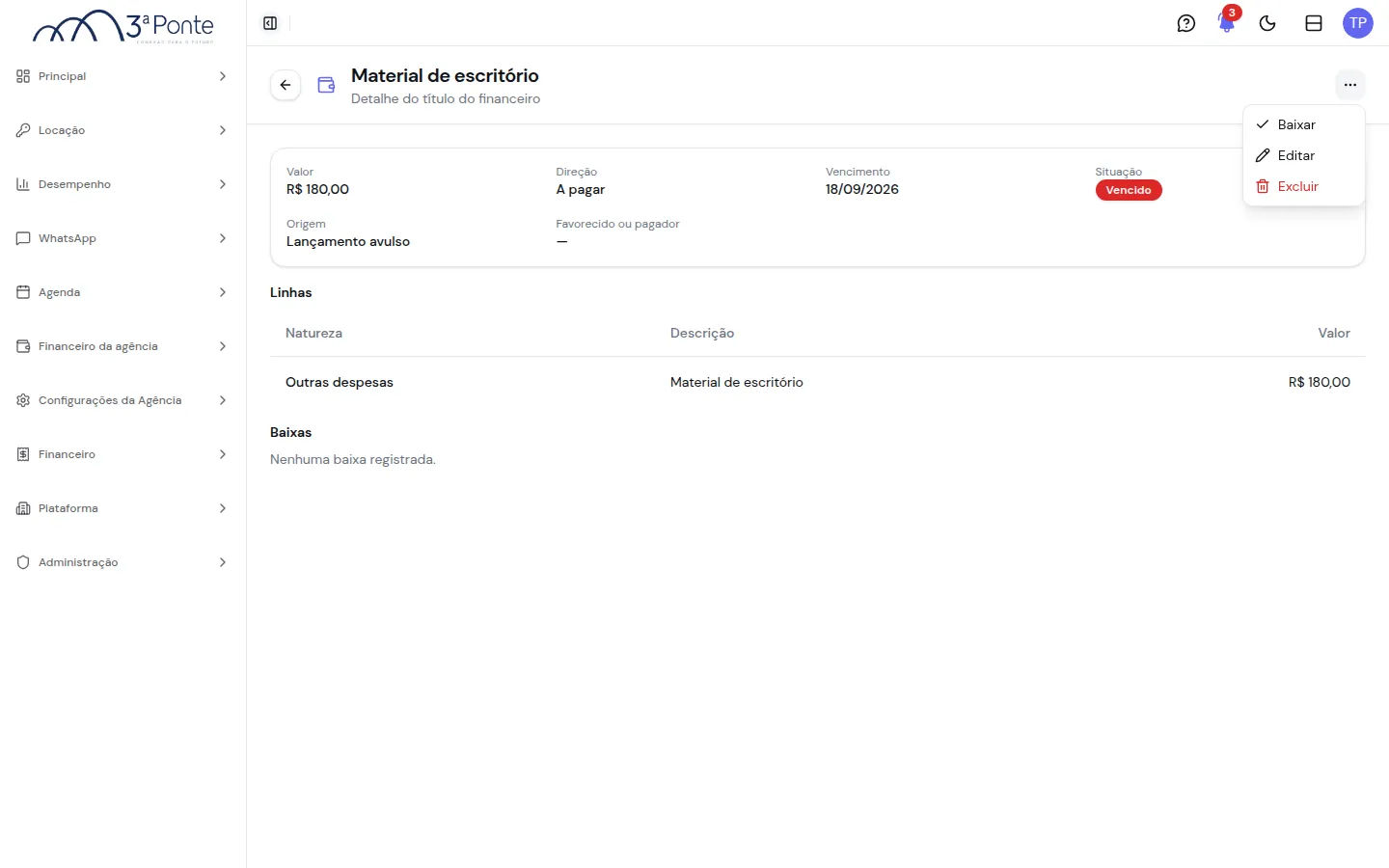Click the WhatsApp chat icon
Viewport: 1389px width, 868px height.
[x=23, y=238]
